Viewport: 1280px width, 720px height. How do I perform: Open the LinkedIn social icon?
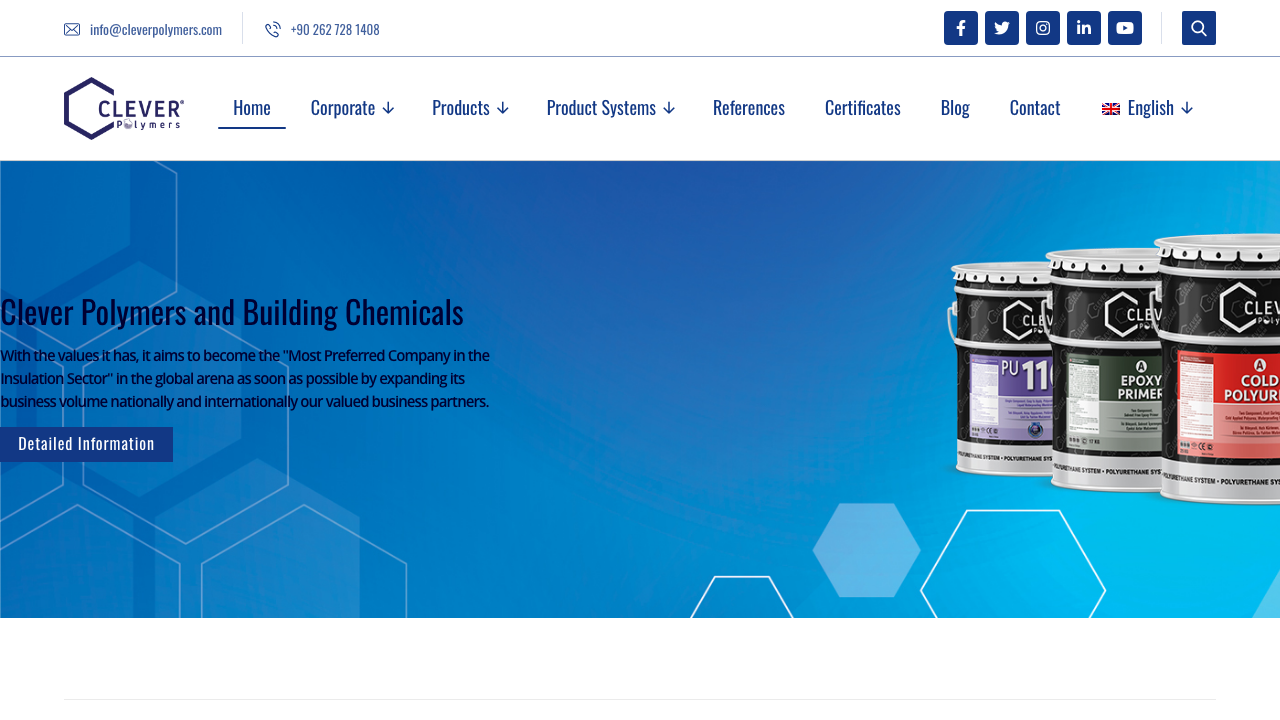pyautogui.click(x=1083, y=25)
